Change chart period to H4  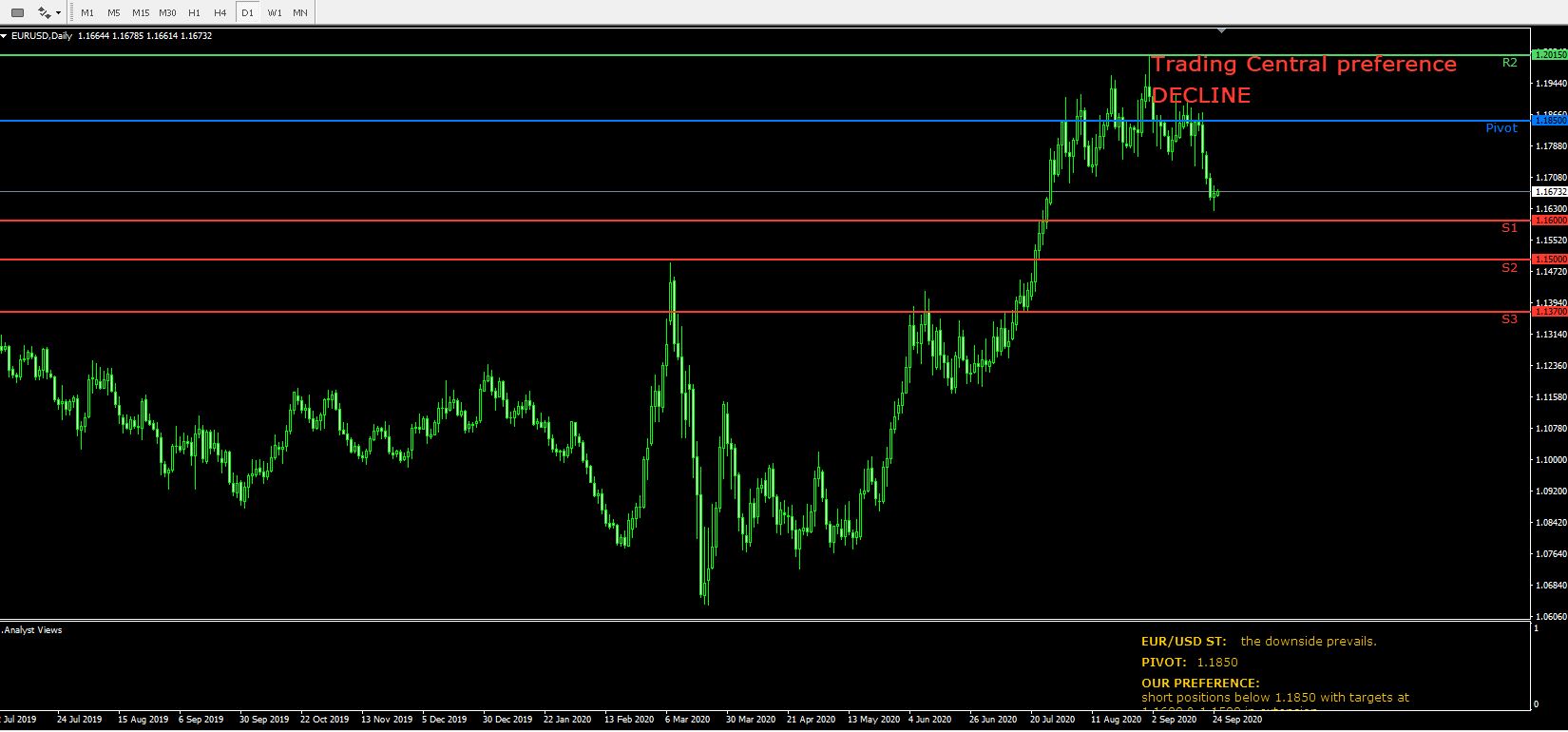click(x=220, y=12)
